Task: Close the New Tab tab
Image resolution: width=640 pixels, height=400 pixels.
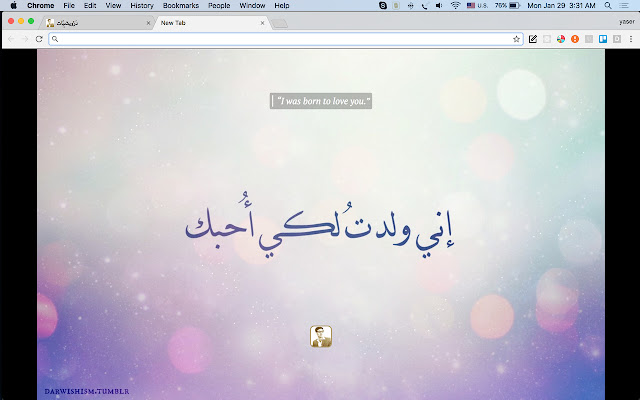Action: tap(262, 23)
